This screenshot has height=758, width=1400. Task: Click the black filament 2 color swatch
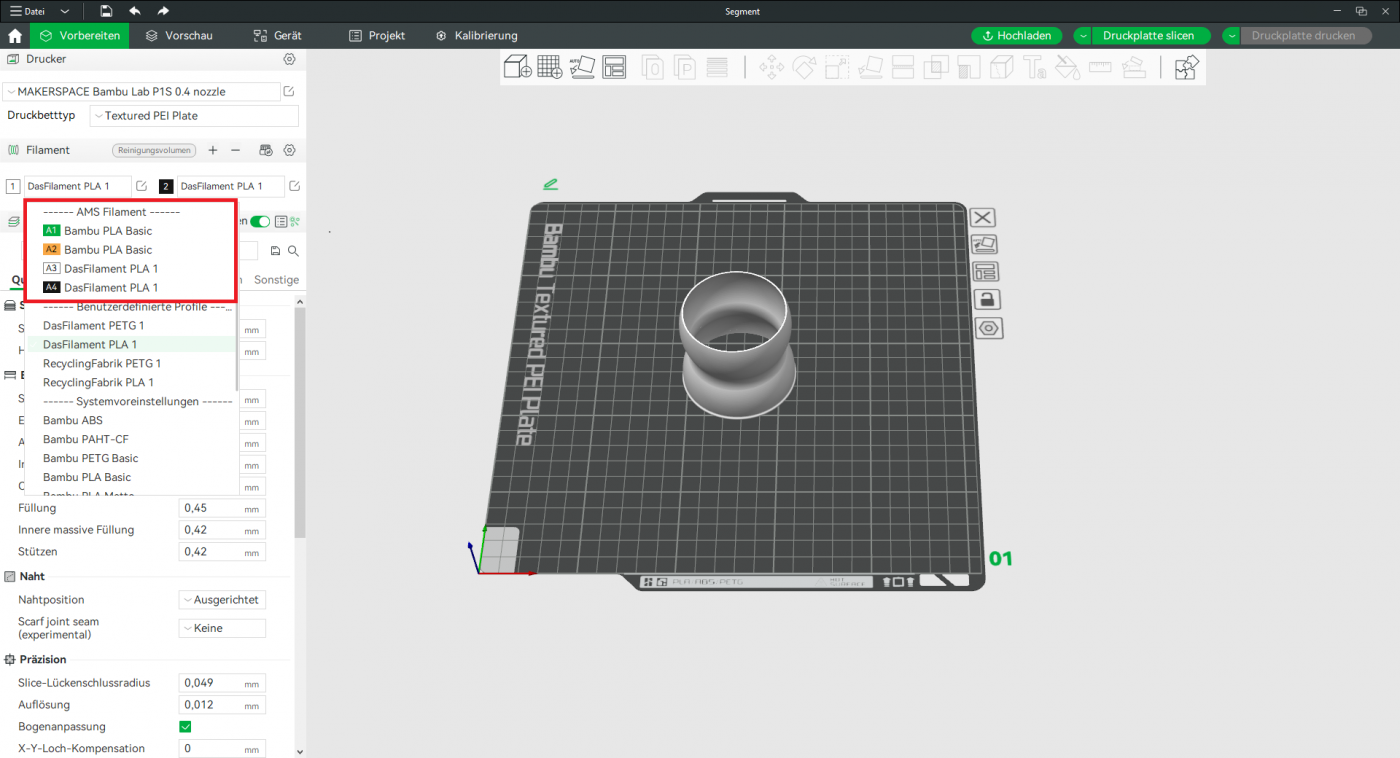[x=166, y=187]
